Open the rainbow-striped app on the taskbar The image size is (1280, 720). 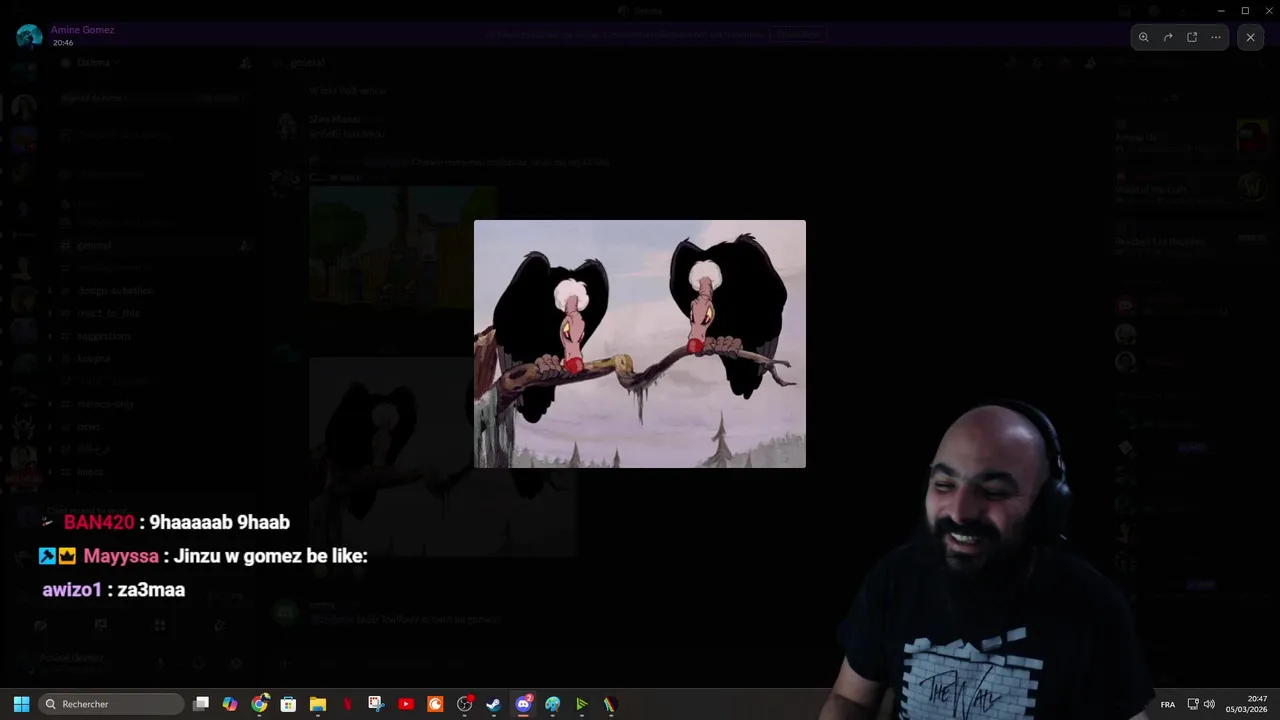tap(609, 704)
